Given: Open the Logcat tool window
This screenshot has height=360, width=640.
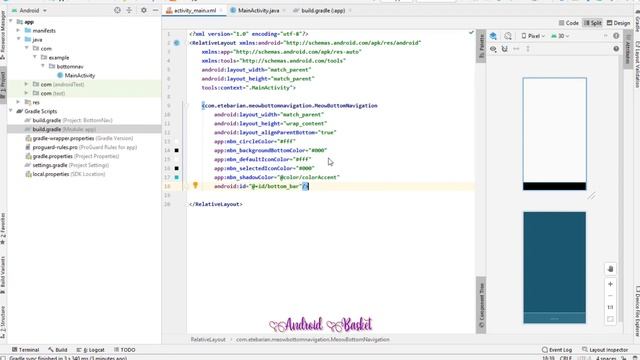Looking at the screenshot, I should point(91,350).
